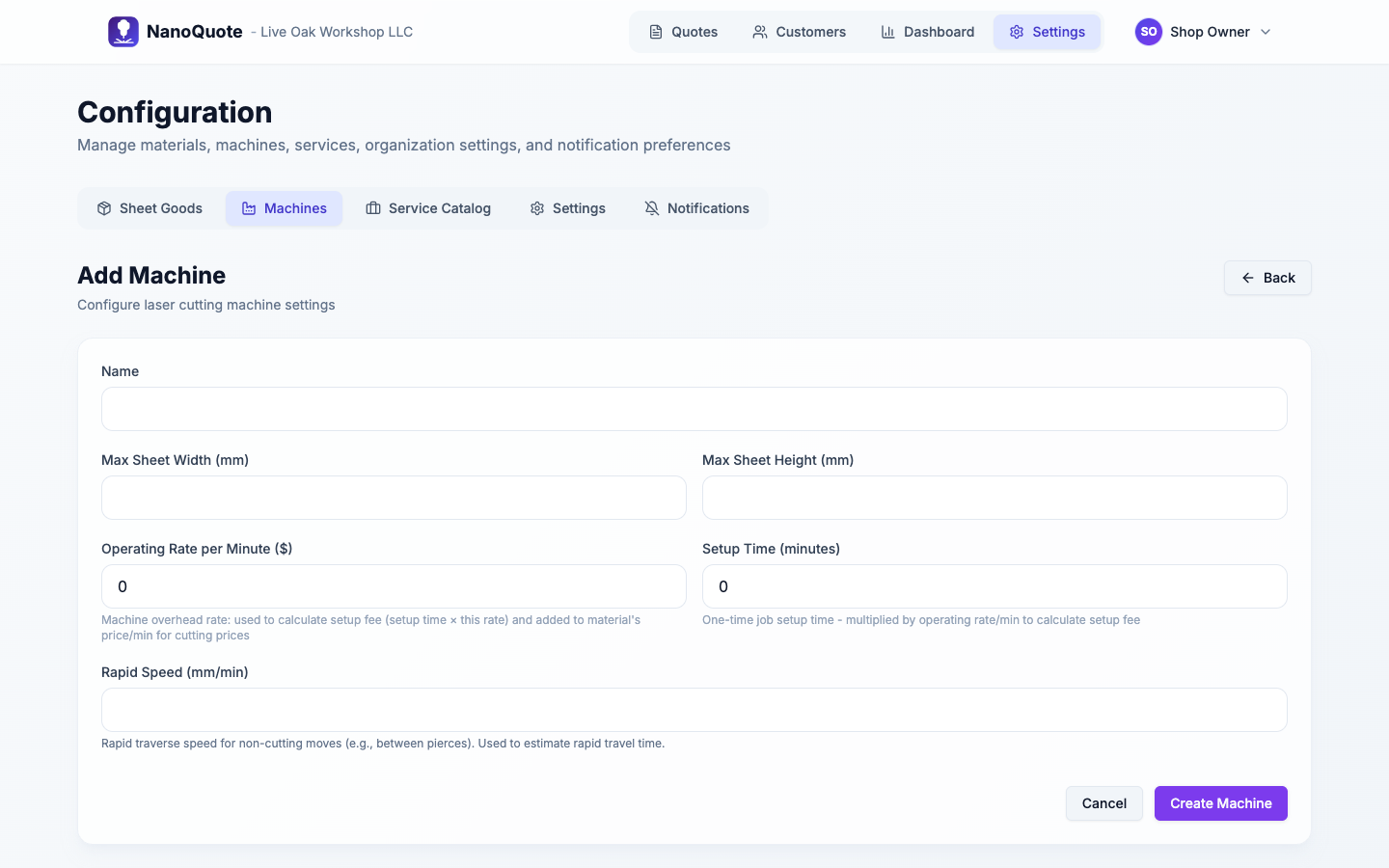Click the gear icon in top navigation
This screenshot has width=1389, height=868.
pos(1017,32)
